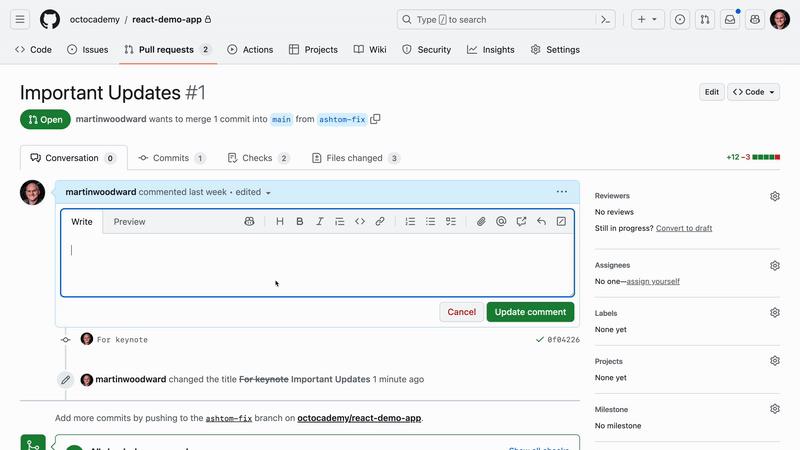Insert a heading
Viewport: 800px width, 450px height.
[x=280, y=221]
